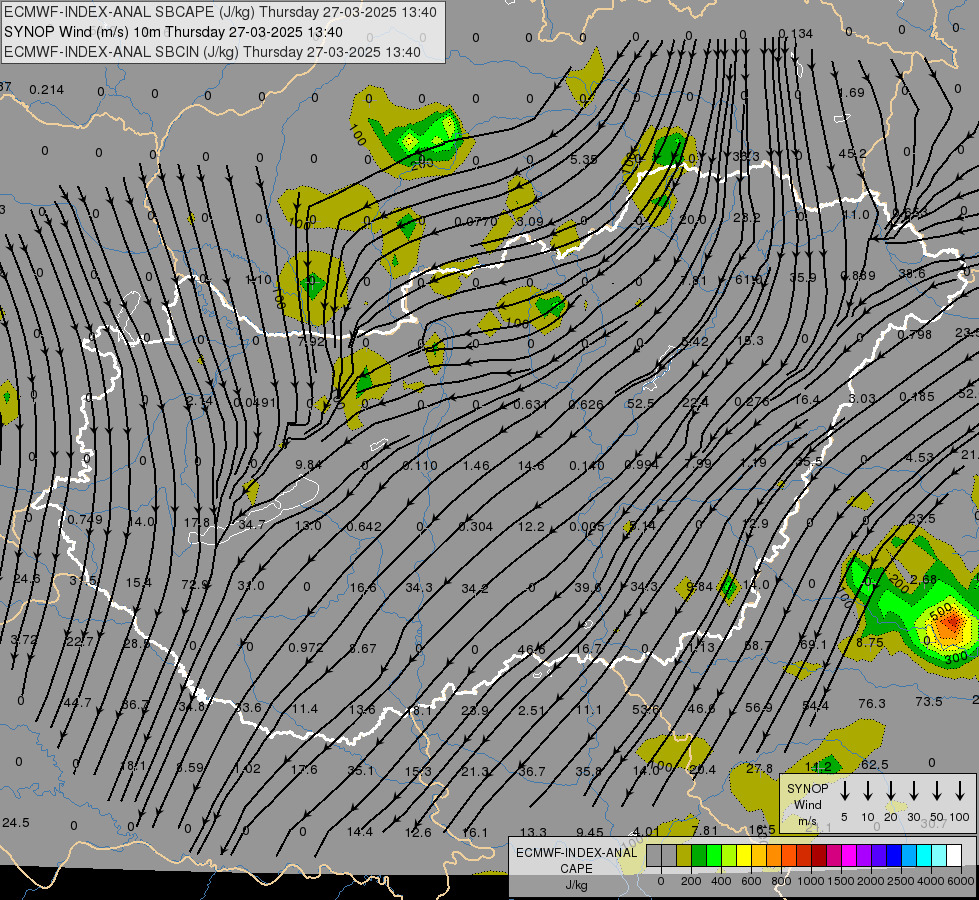This screenshot has height=900, width=979.
Task: Click the map value '76.3'
Action: 872,704
